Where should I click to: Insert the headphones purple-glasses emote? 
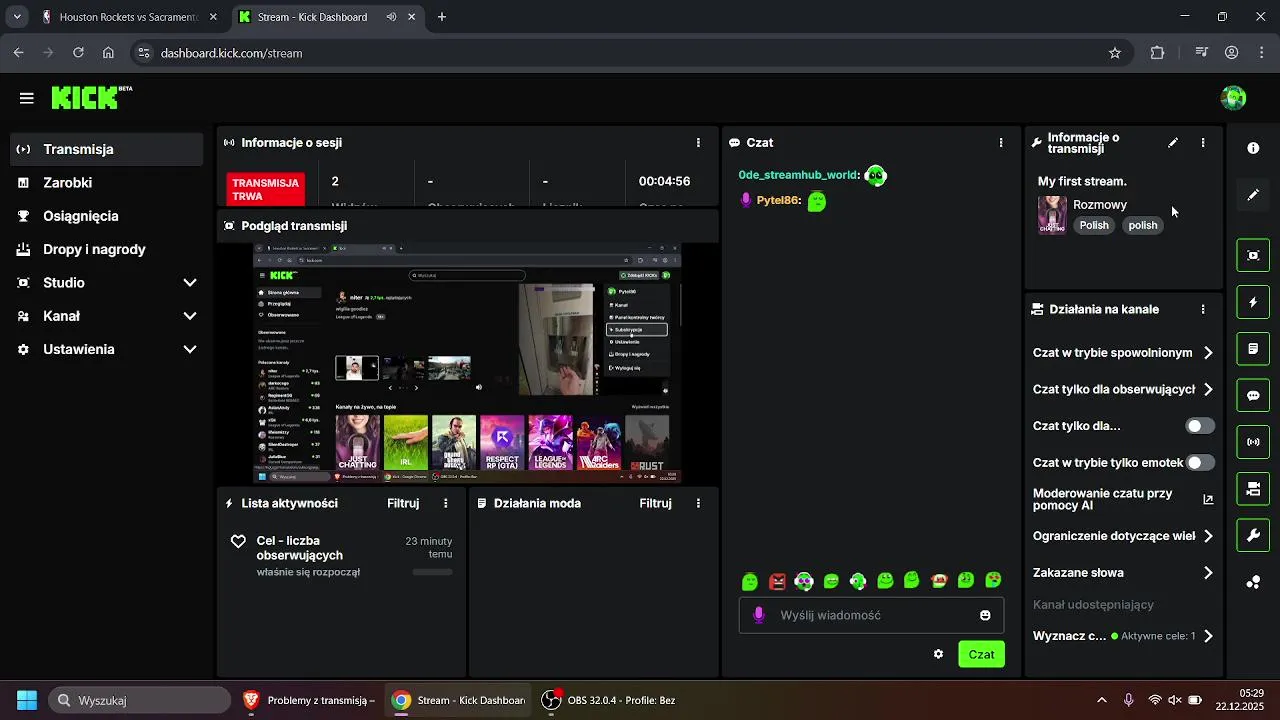click(804, 581)
